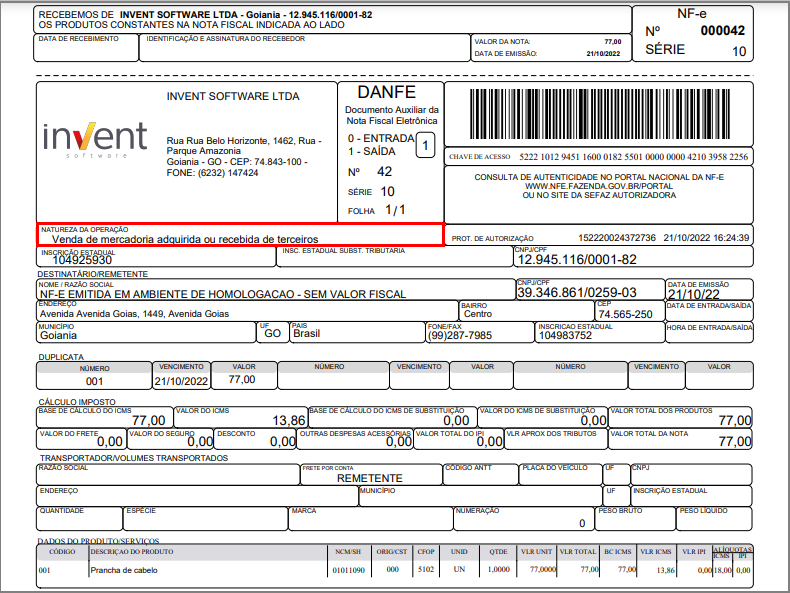This screenshot has width=790, height=593.
Task: Click Valor do Frete 0,00
Action: (110, 442)
